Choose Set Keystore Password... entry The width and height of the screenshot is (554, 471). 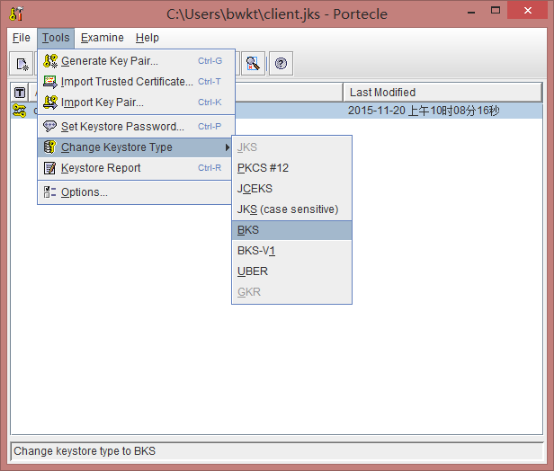136,126
